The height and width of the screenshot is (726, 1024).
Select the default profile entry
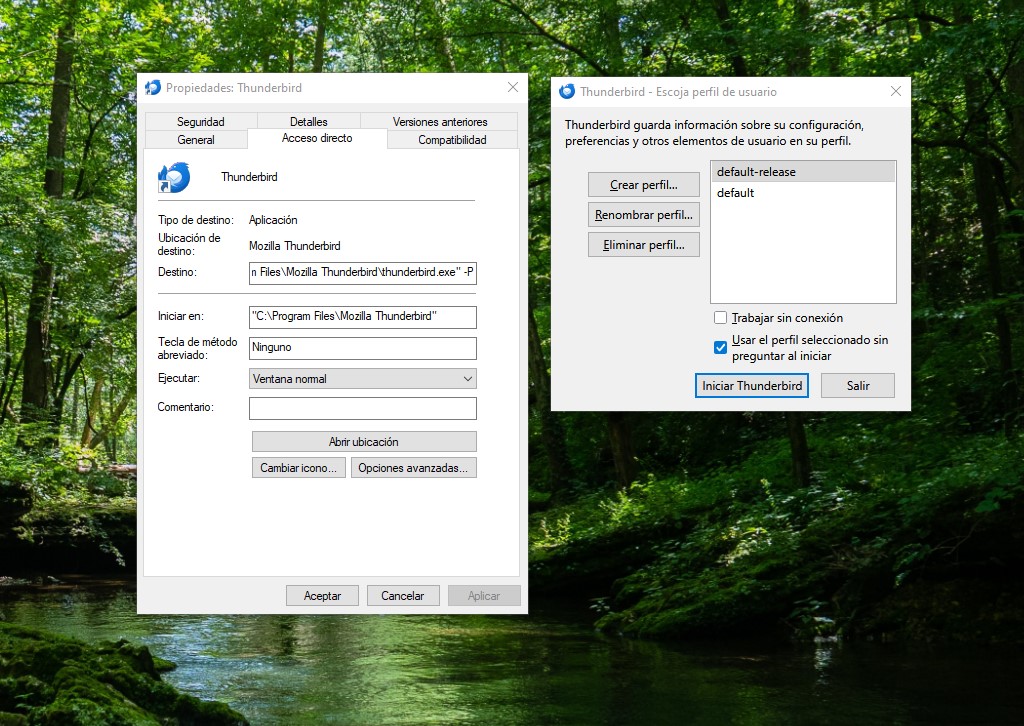(803, 193)
